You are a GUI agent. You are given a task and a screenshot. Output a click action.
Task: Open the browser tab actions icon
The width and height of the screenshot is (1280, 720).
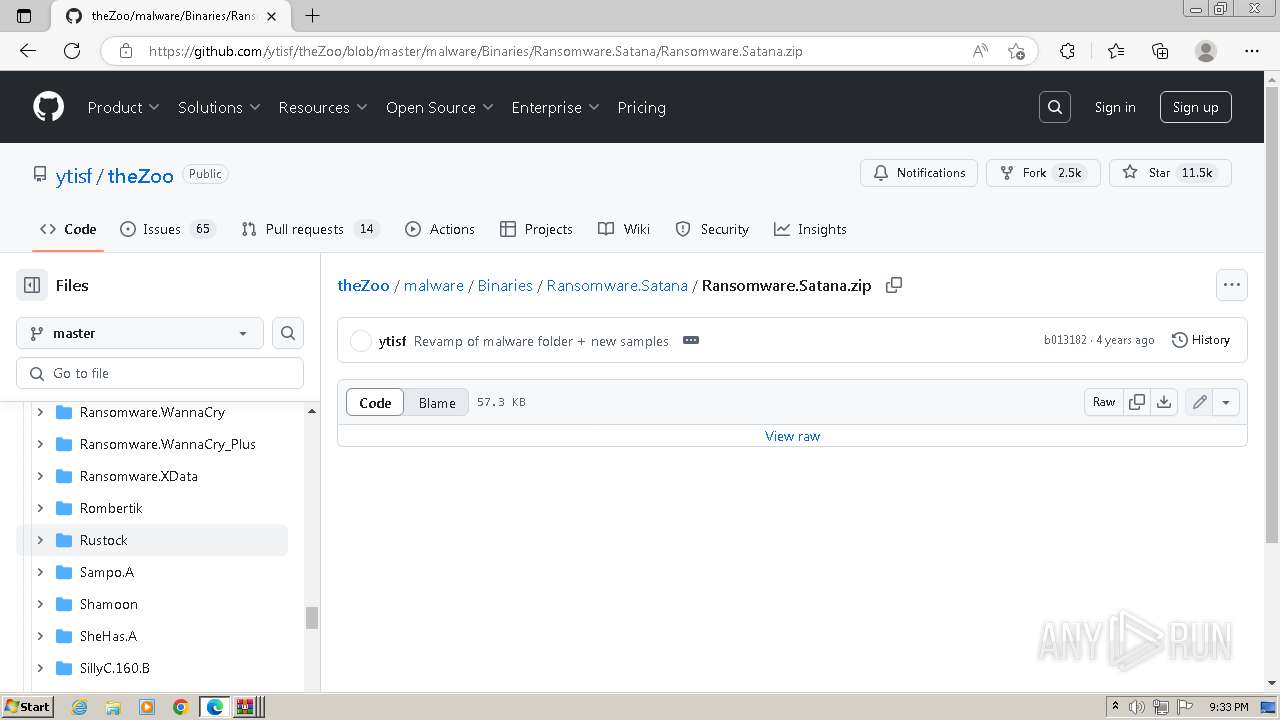[25, 15]
